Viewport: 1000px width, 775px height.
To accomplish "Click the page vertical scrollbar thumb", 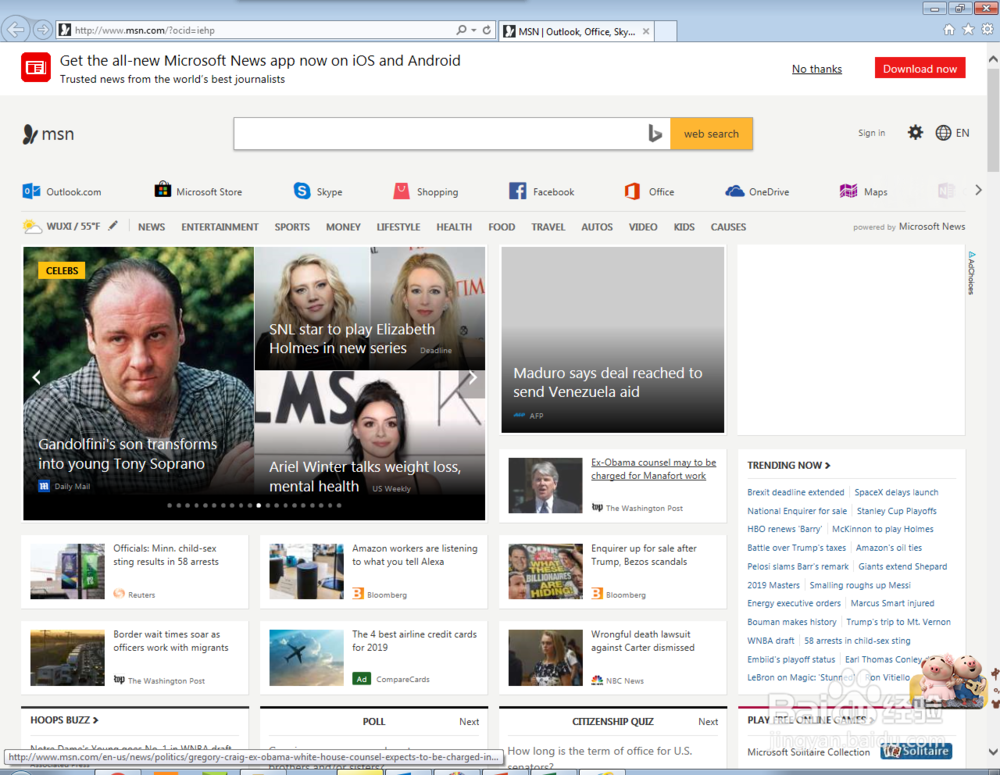I will pyautogui.click(x=993, y=118).
